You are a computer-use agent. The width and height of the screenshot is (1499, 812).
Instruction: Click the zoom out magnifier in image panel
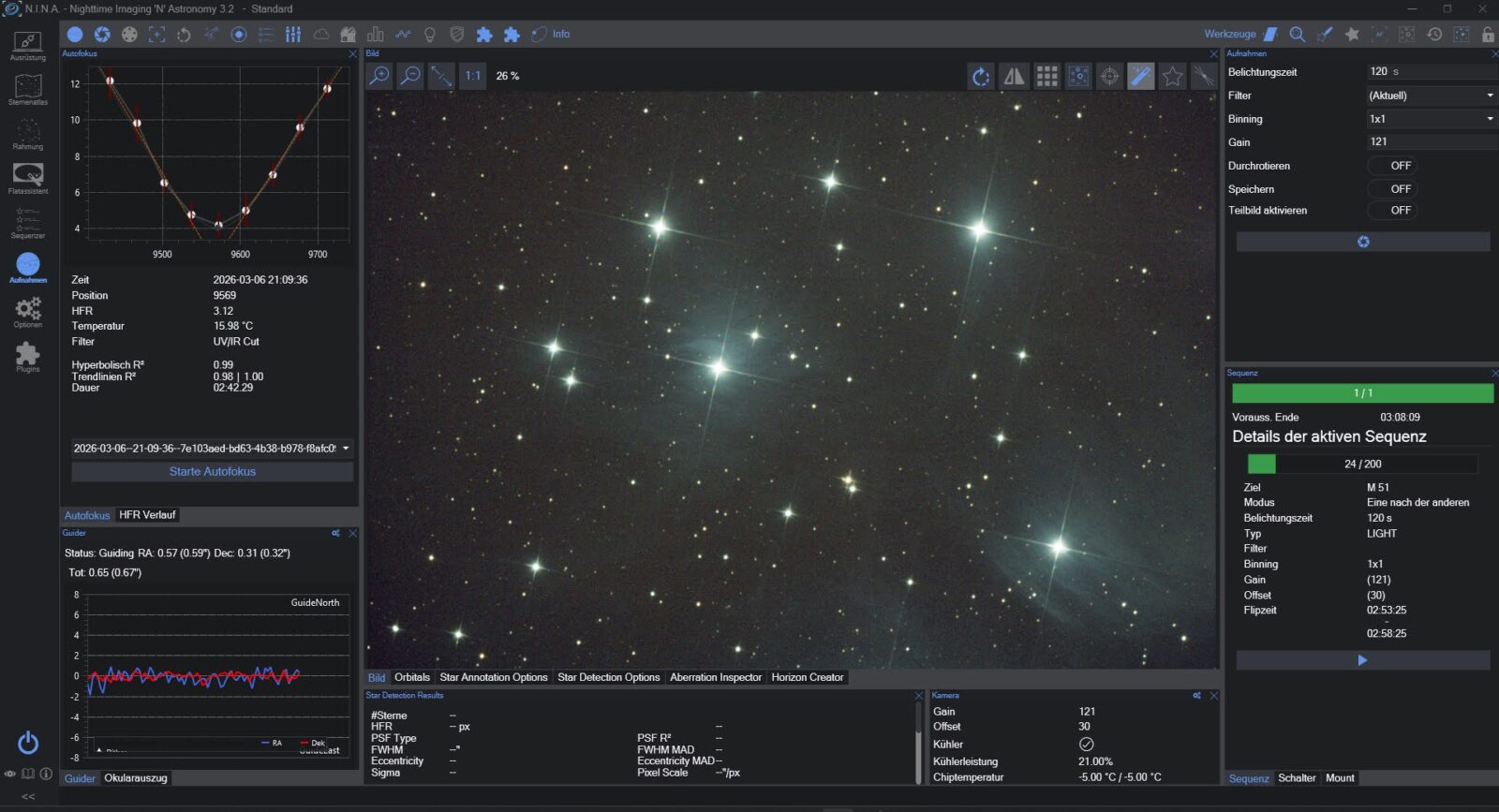pyautogui.click(x=410, y=76)
